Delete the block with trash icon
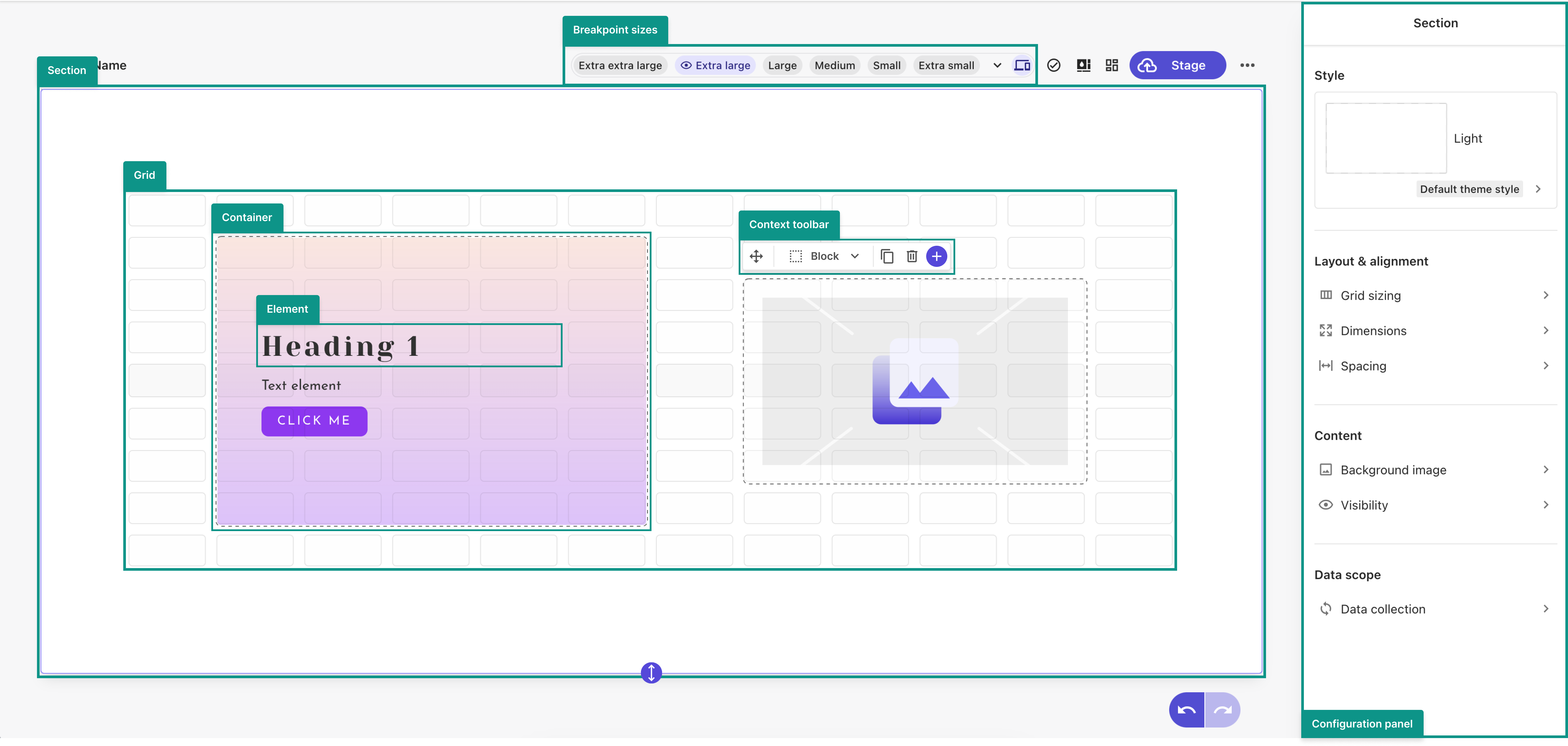Viewport: 1568px width, 746px height. click(912, 256)
